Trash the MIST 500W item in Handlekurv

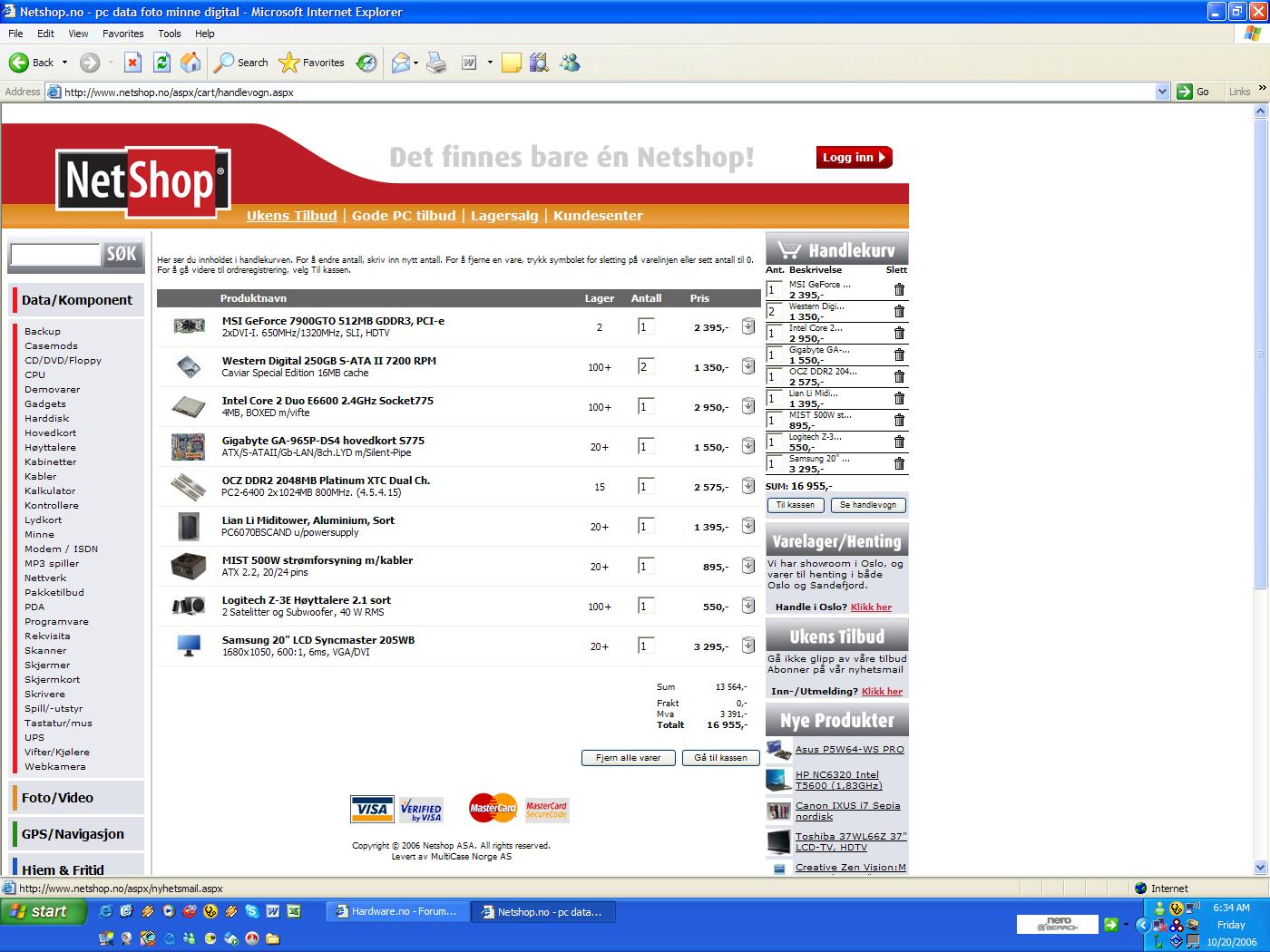click(899, 420)
